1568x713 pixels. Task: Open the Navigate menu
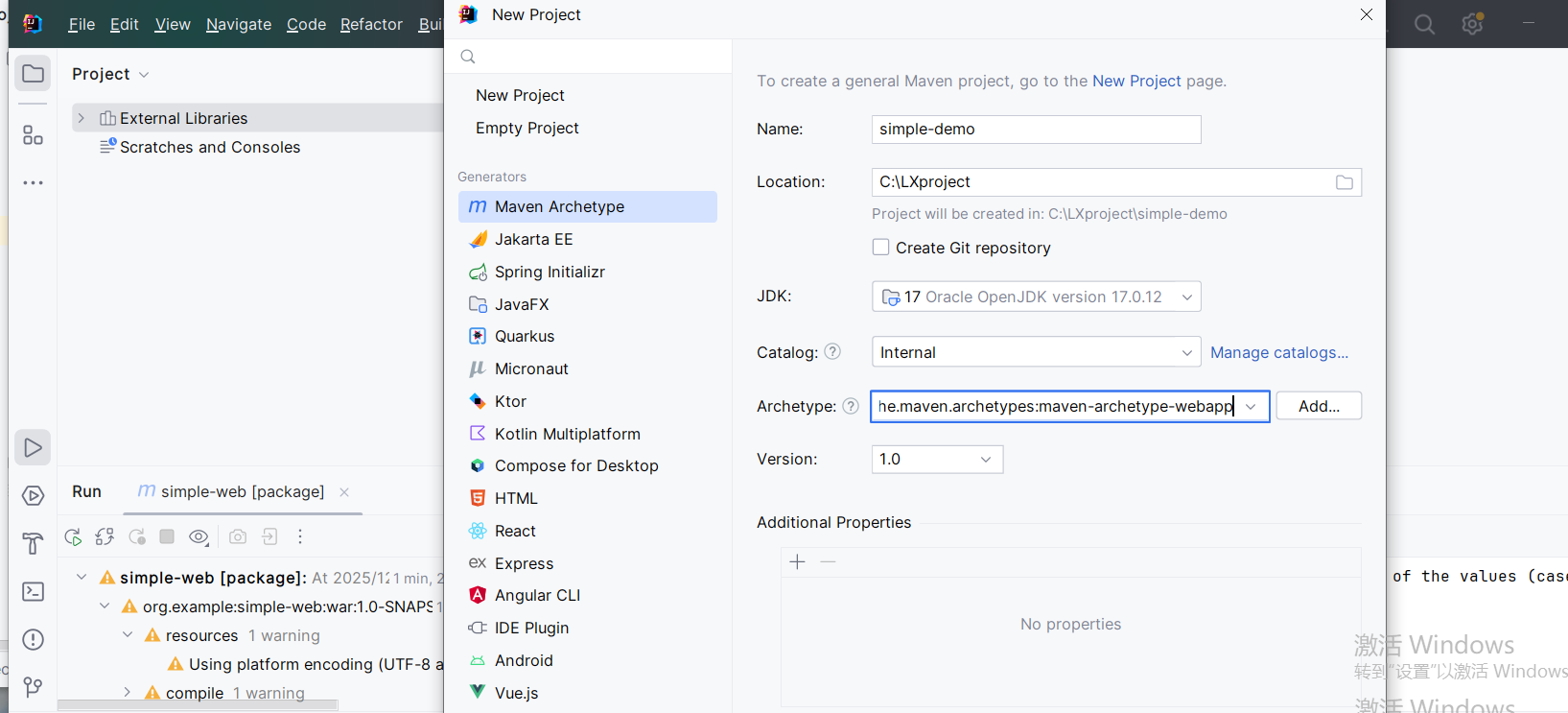(x=238, y=24)
